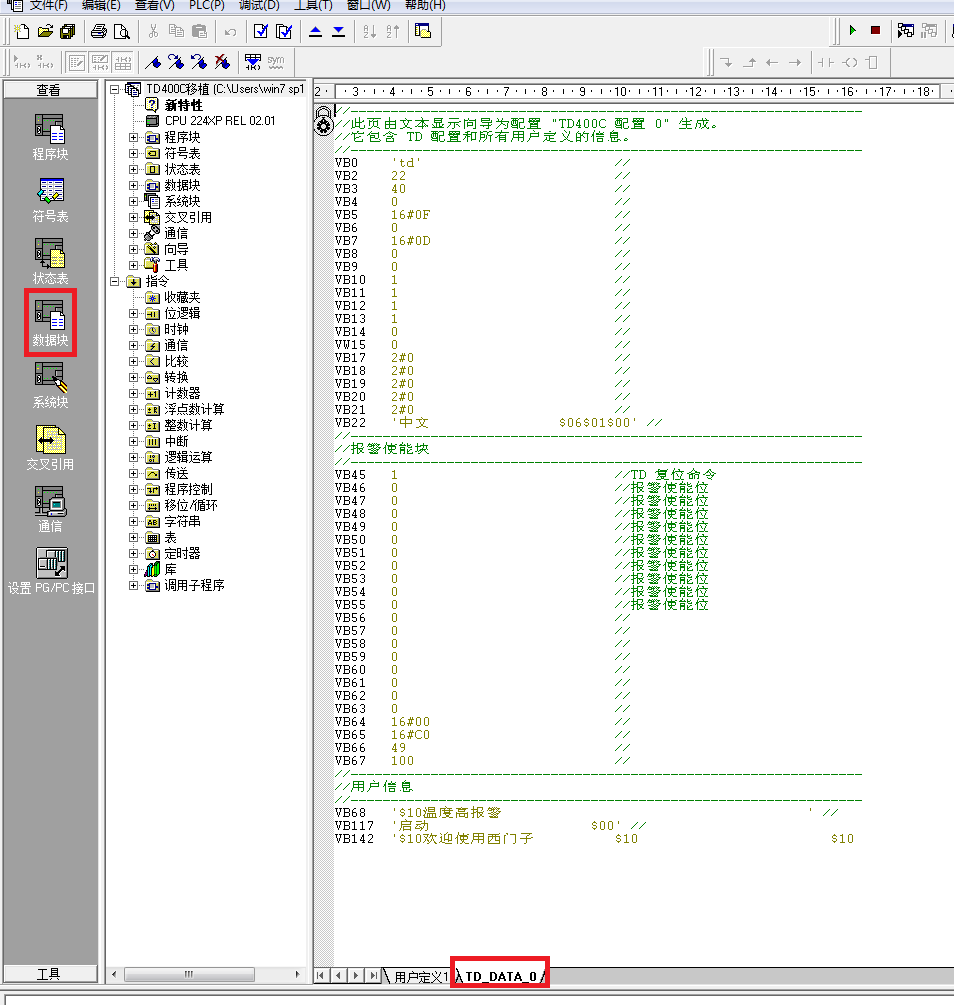Open the 文件(F) menu
The image size is (954, 1005).
tap(48, 5)
